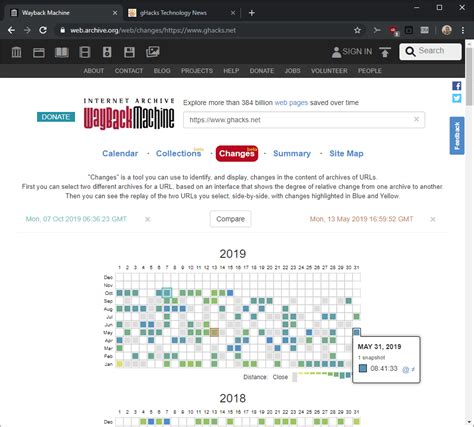
Task: Close the gHacks Technology News tab
Action: click(x=233, y=13)
